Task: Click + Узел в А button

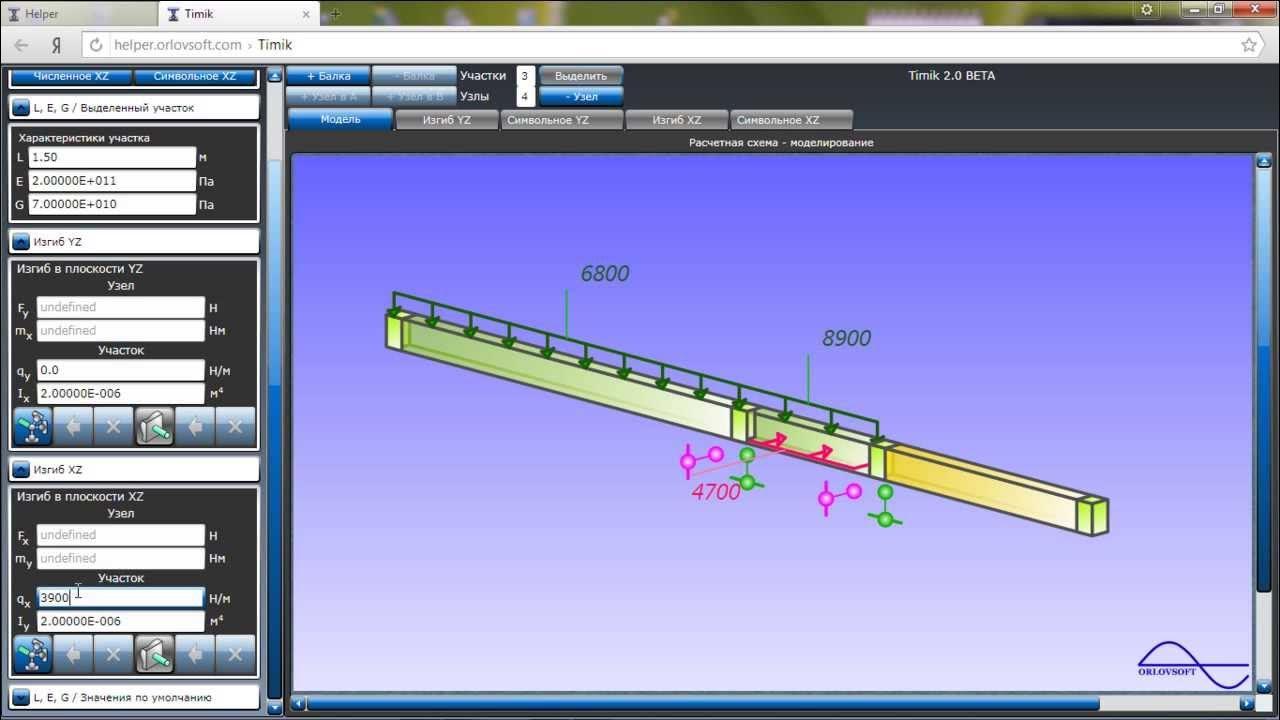Action: 328,97
